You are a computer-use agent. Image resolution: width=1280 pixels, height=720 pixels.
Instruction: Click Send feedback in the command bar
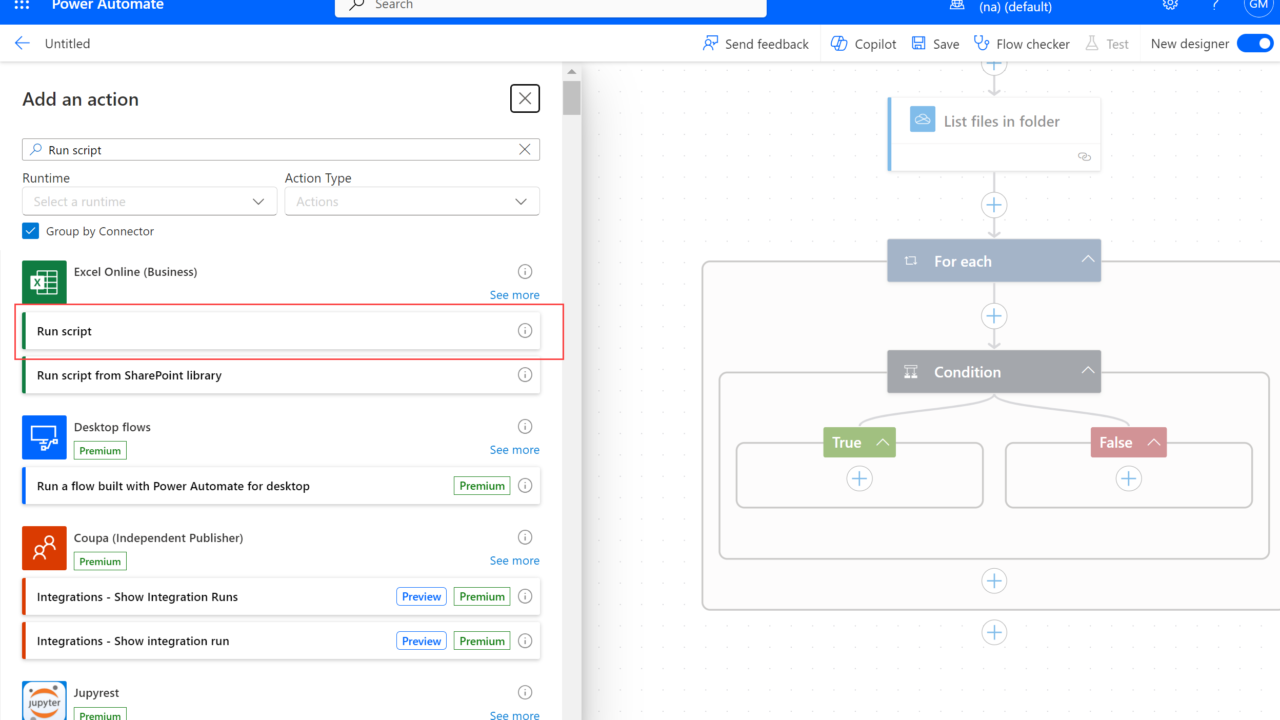click(x=756, y=44)
